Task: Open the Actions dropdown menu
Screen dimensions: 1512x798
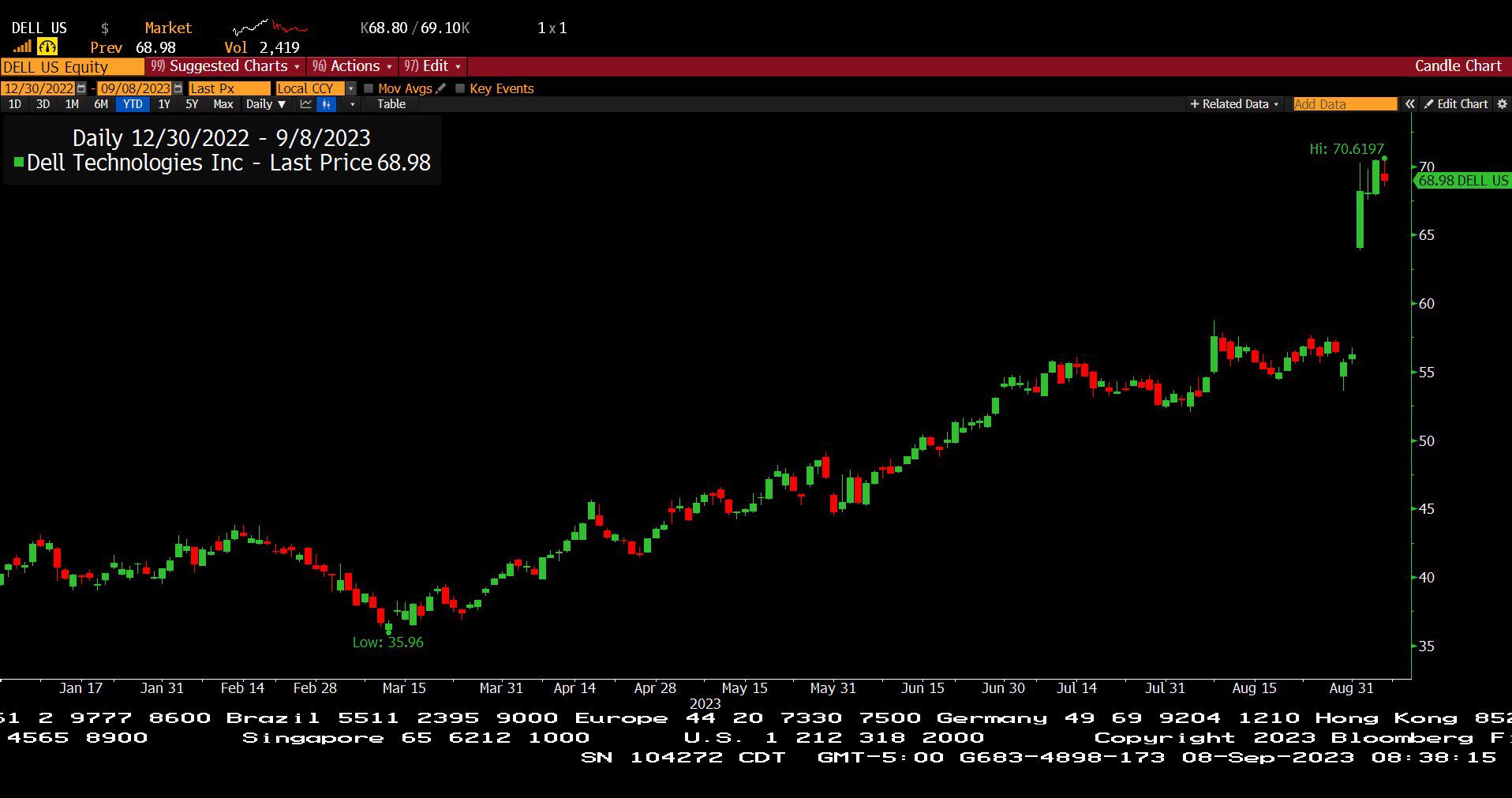Action: coord(352,66)
